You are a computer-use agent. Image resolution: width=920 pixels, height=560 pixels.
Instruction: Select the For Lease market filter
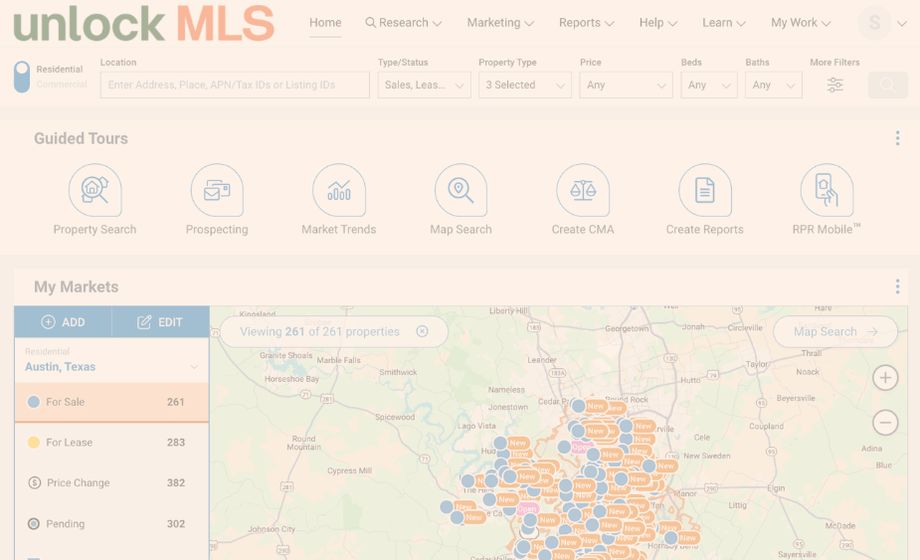coord(111,442)
